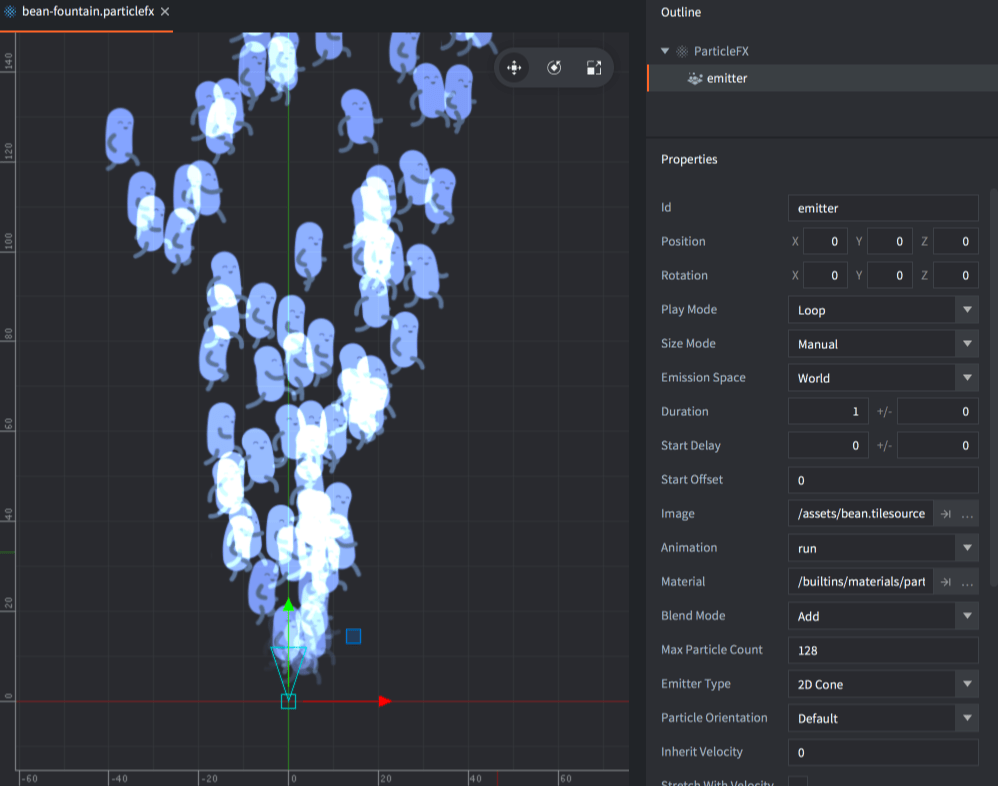Open the Image resource via arrow icon
Viewport: 998px width, 786px height.
[944, 514]
